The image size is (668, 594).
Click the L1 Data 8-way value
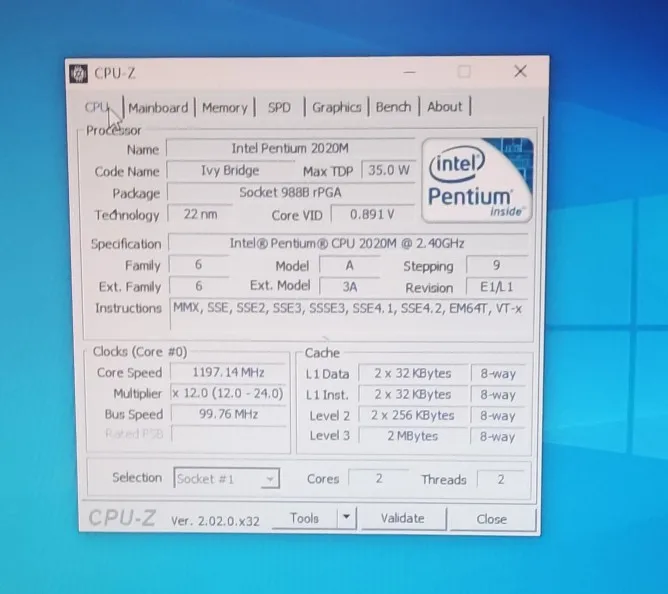tap(498, 374)
